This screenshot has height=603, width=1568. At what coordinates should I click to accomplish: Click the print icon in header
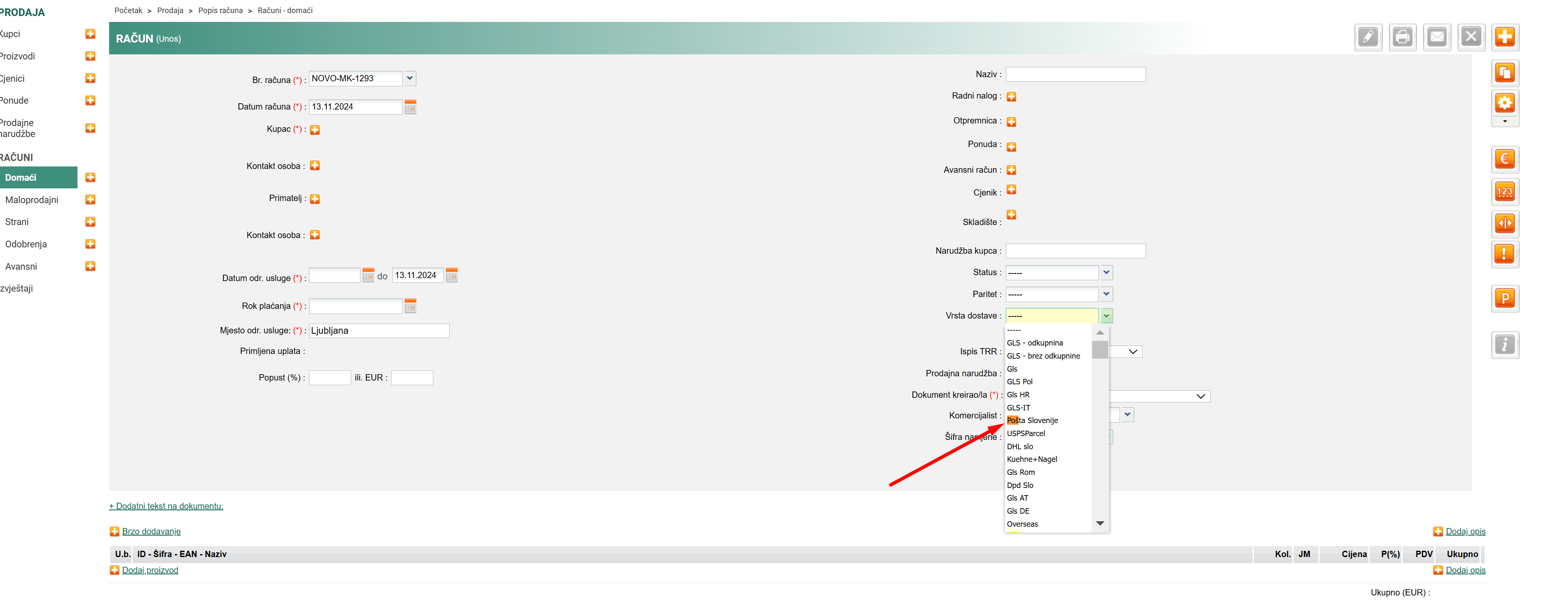pos(1403,37)
